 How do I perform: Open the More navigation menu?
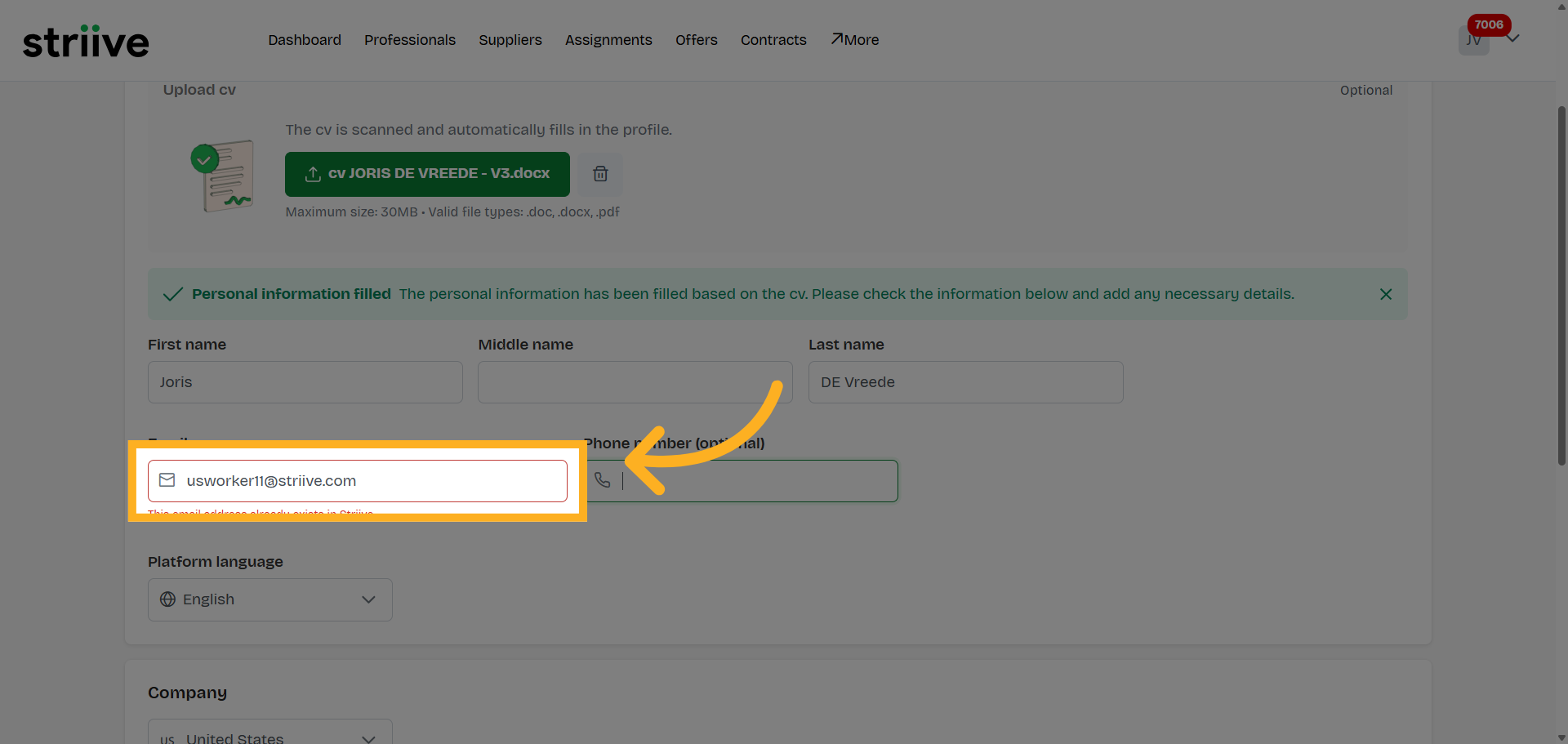click(854, 40)
